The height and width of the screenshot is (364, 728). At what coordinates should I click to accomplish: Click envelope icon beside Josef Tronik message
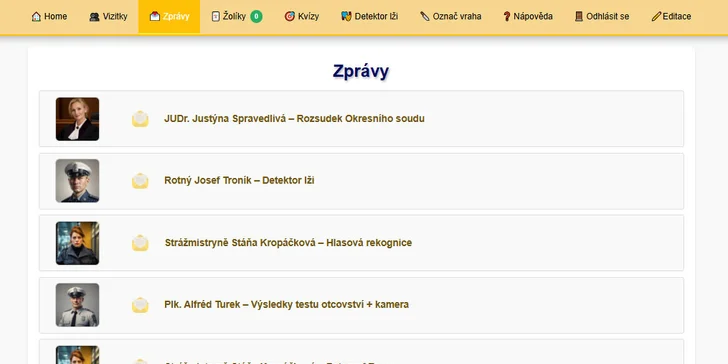(140, 181)
